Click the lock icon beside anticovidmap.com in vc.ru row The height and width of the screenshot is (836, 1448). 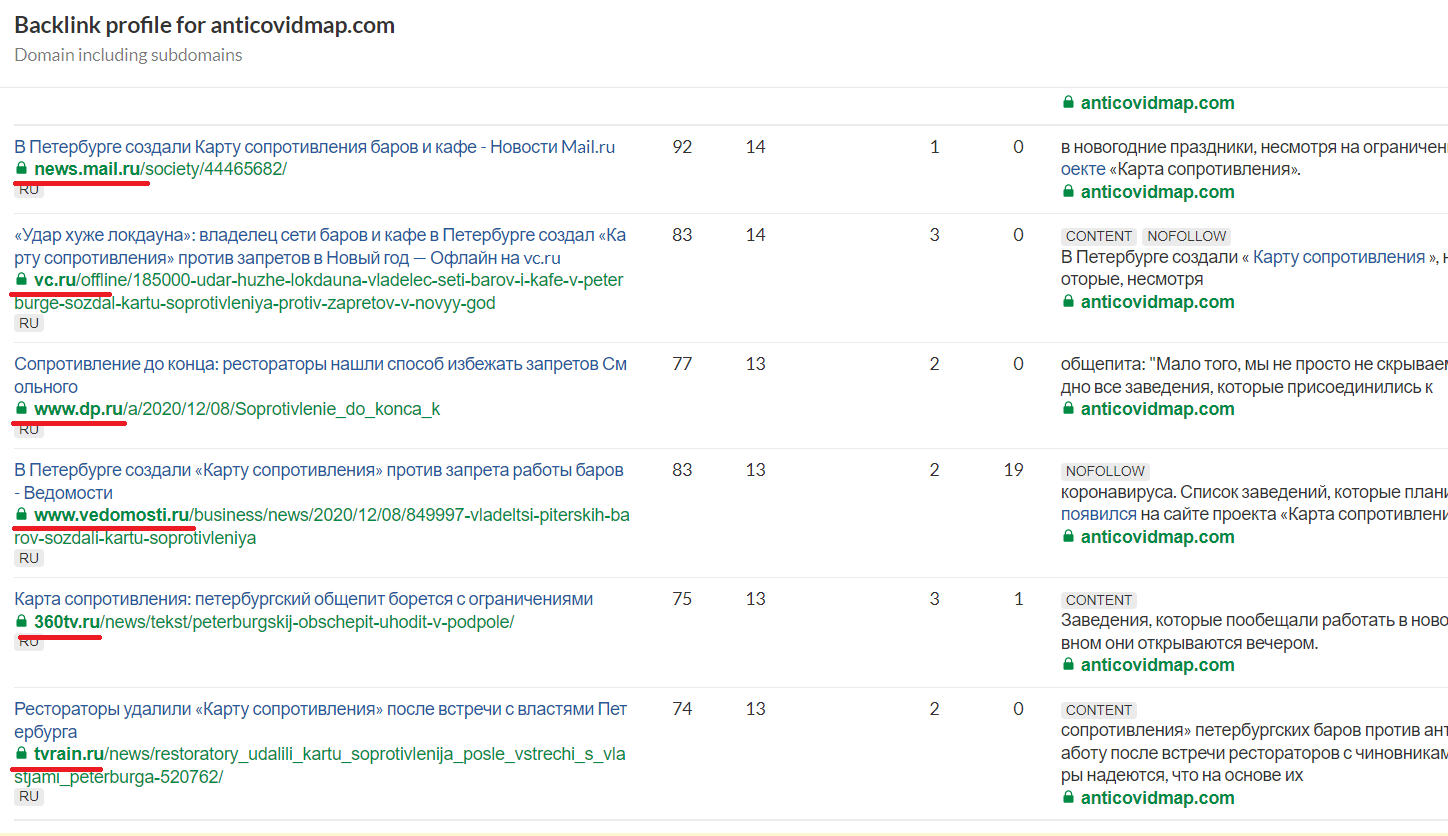[x=1068, y=302]
